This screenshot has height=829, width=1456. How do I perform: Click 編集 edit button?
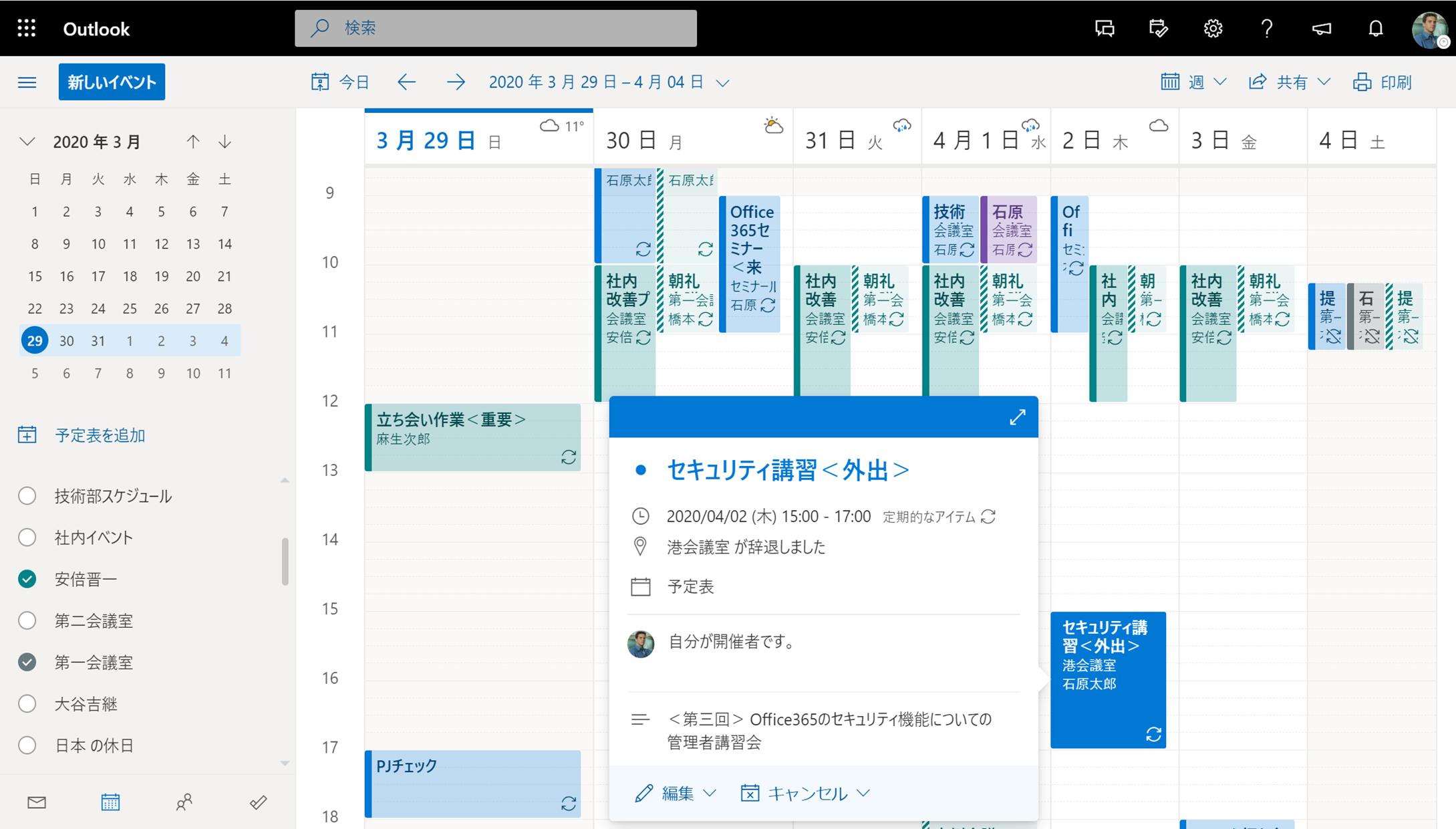click(x=665, y=793)
